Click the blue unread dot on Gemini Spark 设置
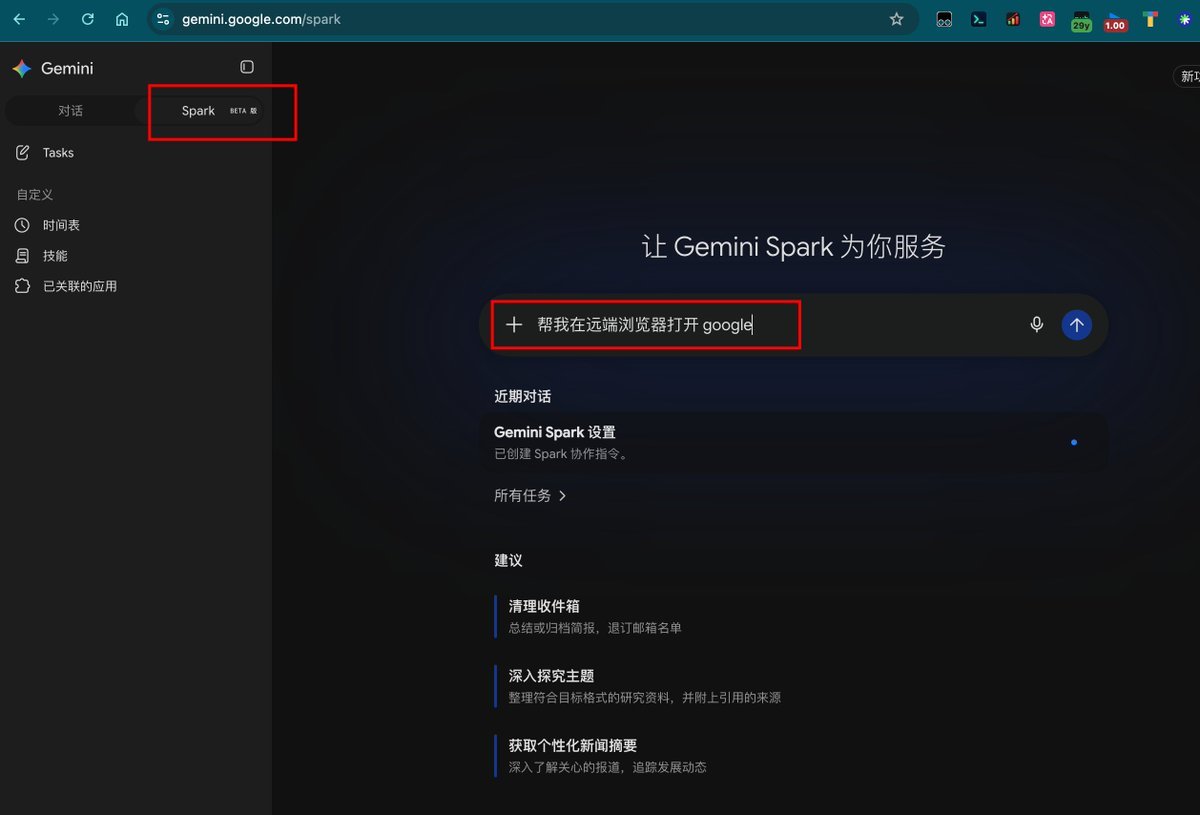Image resolution: width=1200 pixels, height=815 pixels. [x=1074, y=442]
